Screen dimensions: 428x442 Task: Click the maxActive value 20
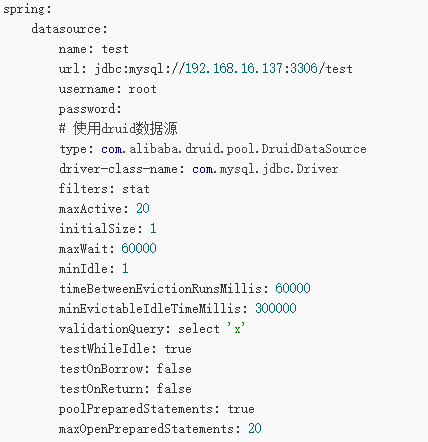[143, 209]
